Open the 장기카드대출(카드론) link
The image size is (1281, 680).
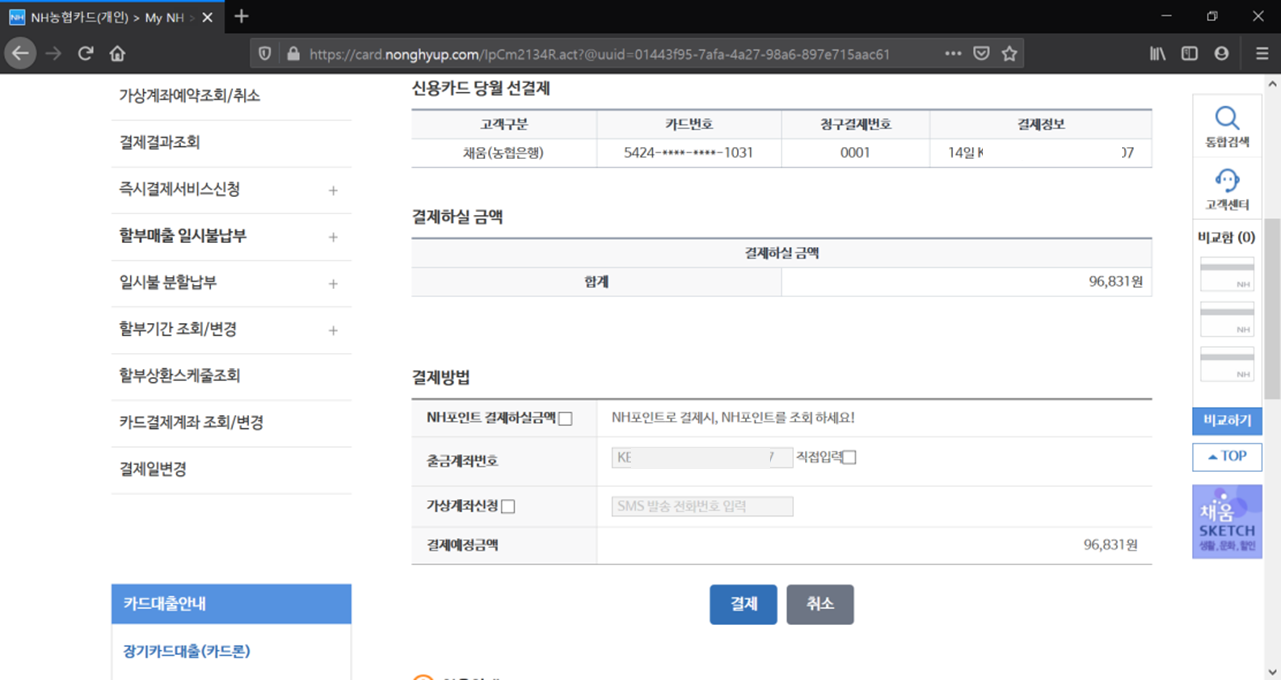click(186, 652)
